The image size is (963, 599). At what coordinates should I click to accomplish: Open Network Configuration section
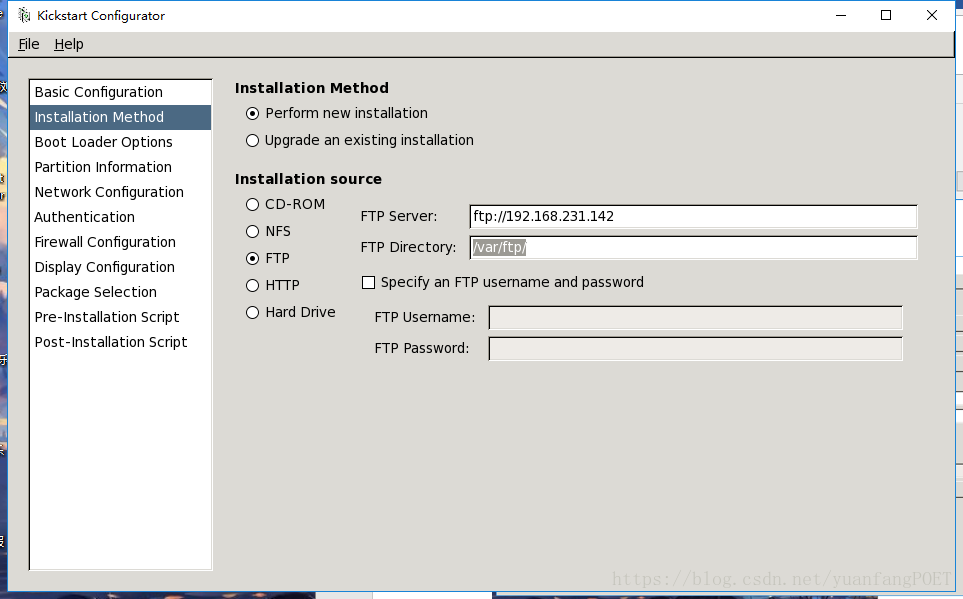tap(120, 192)
